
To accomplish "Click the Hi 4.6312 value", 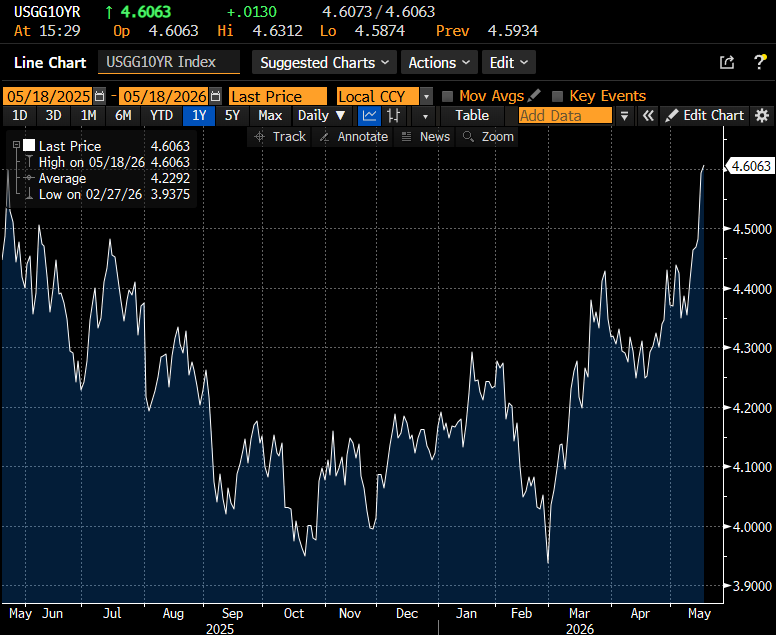I will click(x=278, y=31).
